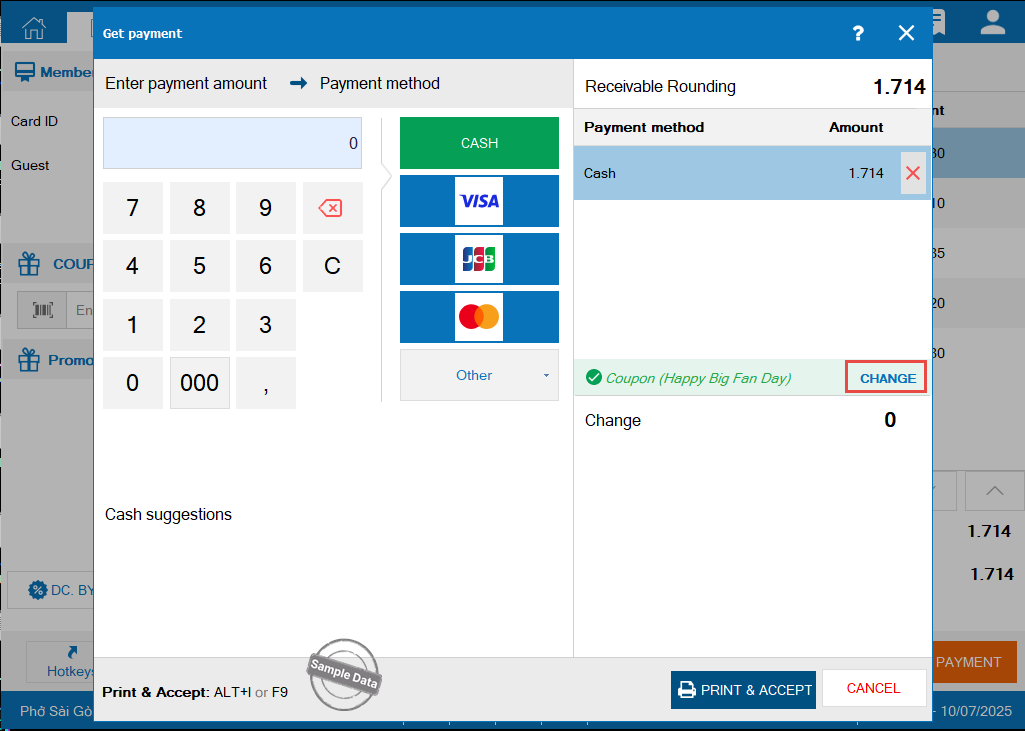1025x731 pixels.
Task: Open user profile icon
Action: point(992,24)
